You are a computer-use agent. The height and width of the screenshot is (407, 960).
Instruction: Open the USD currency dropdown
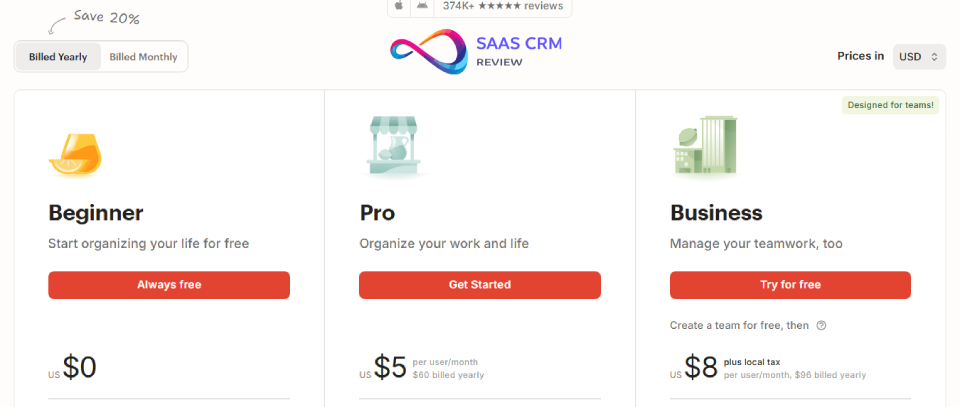point(919,57)
